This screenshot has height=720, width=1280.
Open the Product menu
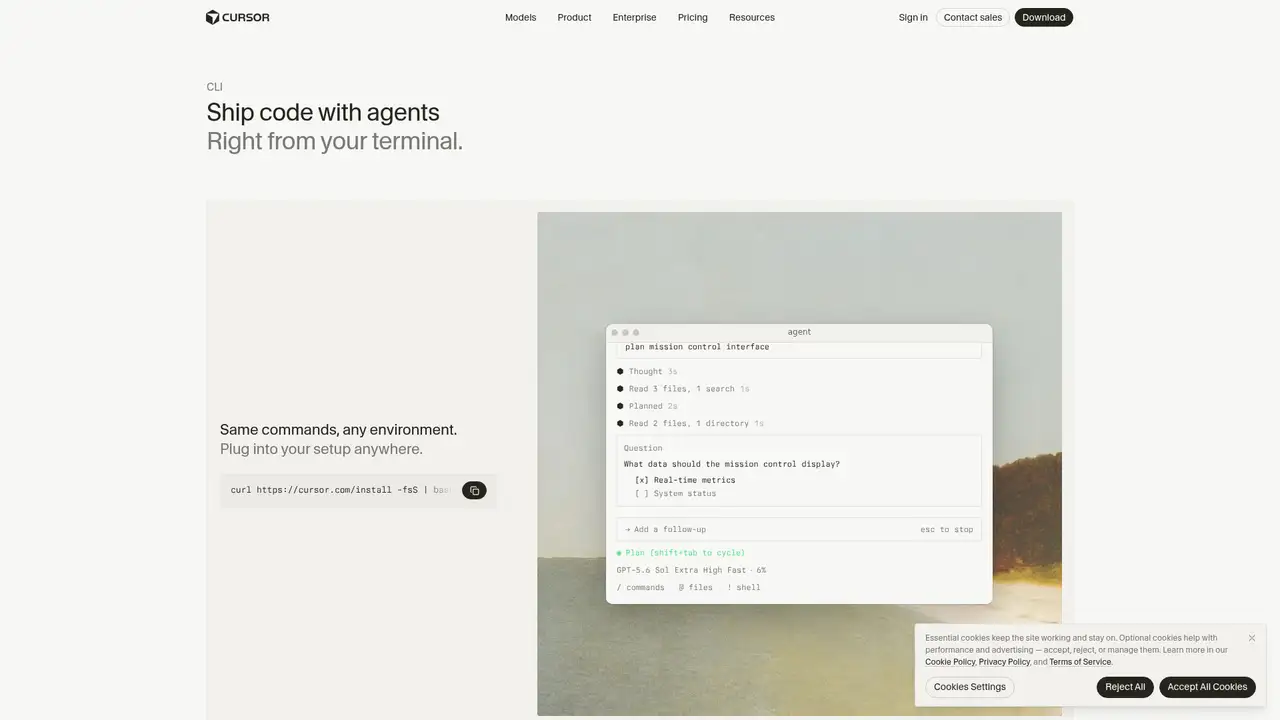(x=574, y=17)
